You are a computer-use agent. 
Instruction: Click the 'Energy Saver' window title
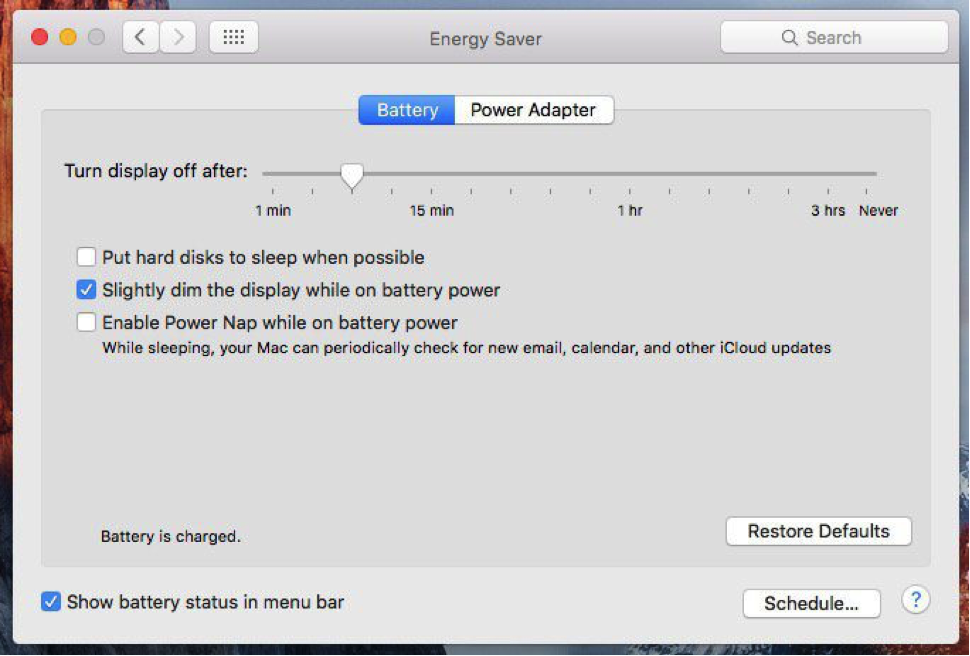[486, 39]
